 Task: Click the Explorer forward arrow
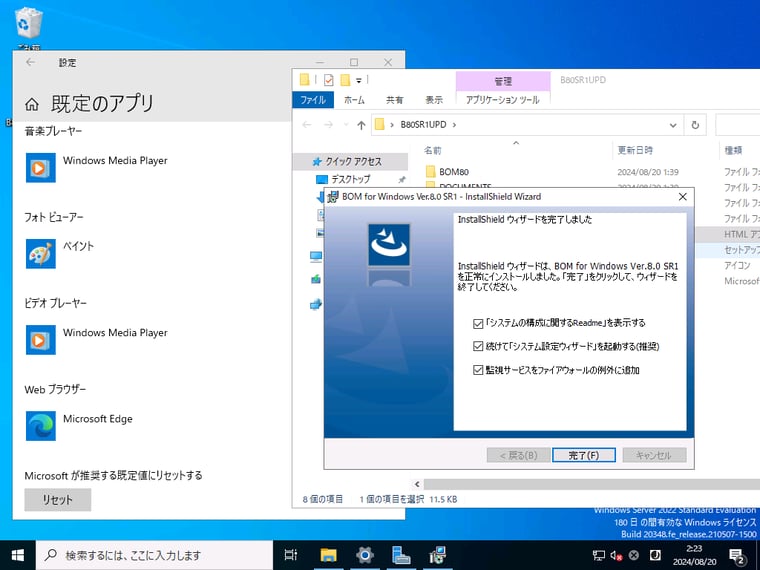click(x=328, y=125)
